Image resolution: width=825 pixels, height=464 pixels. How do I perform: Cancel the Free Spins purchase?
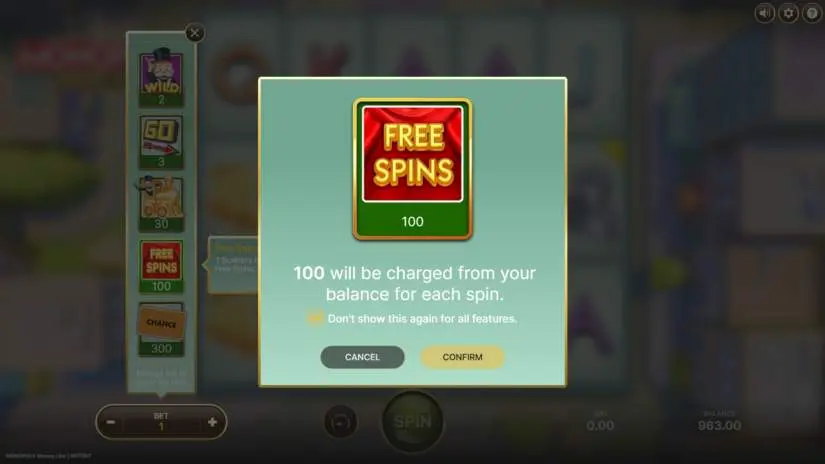pyautogui.click(x=363, y=357)
